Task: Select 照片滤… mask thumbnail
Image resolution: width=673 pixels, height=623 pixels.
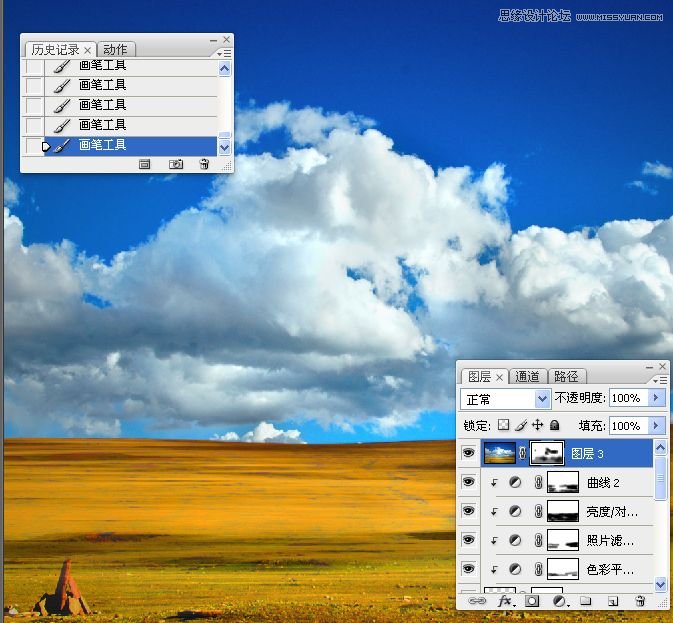Action: (563, 540)
